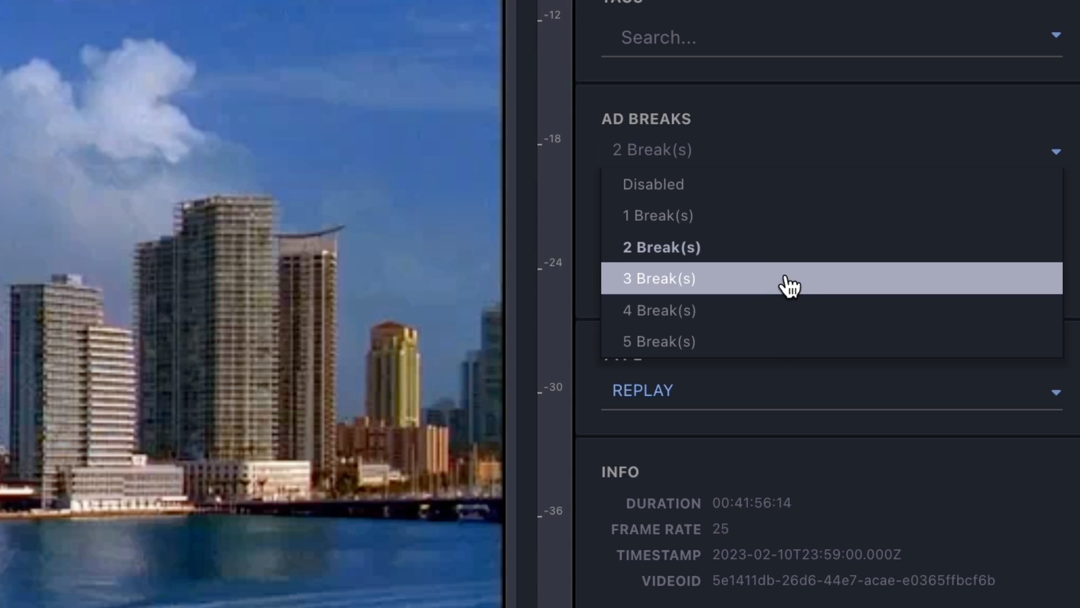Select 5 Break(s) from the menu
This screenshot has width=1080, height=608.
coord(831,342)
